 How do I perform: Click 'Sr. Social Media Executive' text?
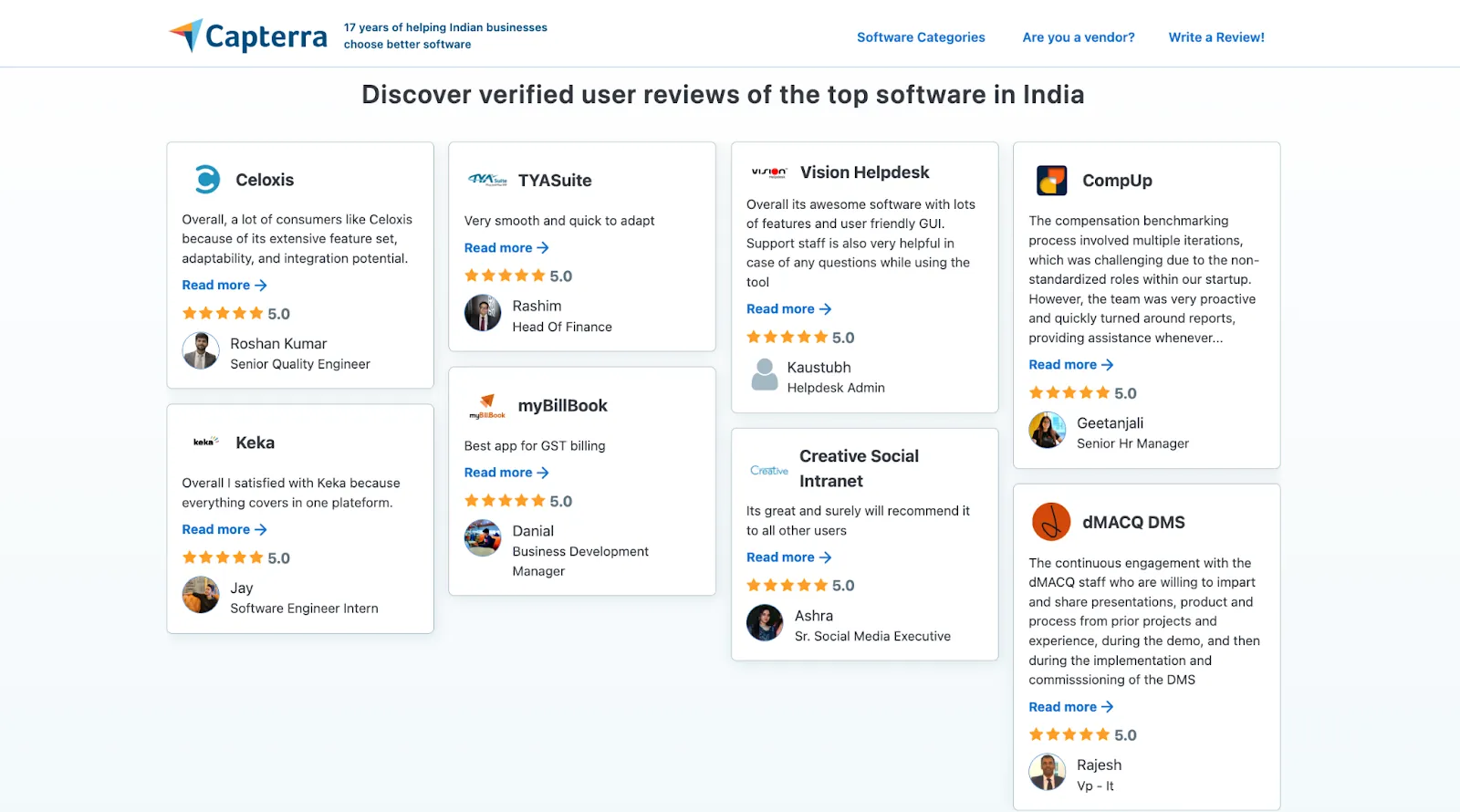(x=872, y=636)
